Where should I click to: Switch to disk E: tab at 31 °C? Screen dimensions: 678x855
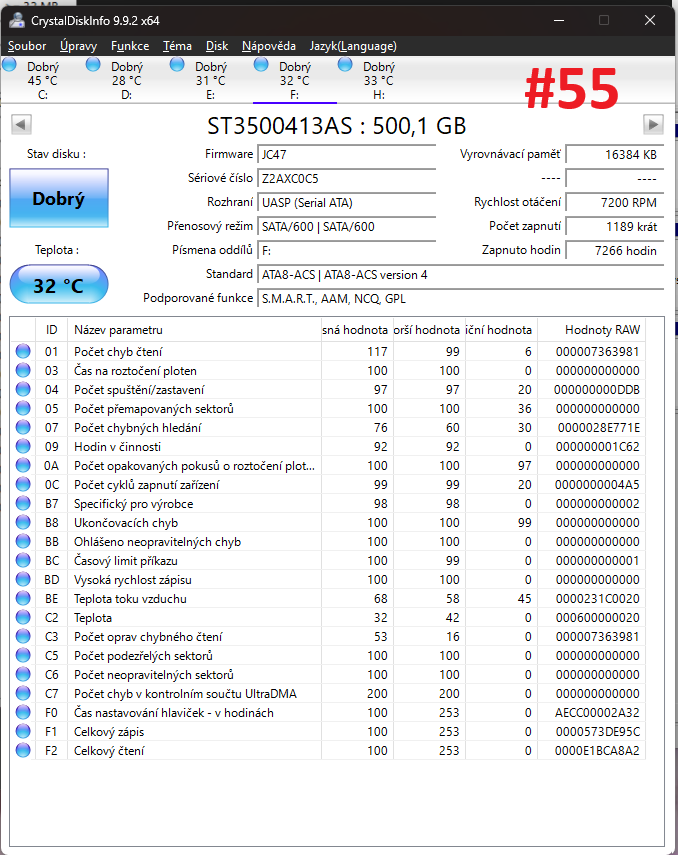pos(210,80)
